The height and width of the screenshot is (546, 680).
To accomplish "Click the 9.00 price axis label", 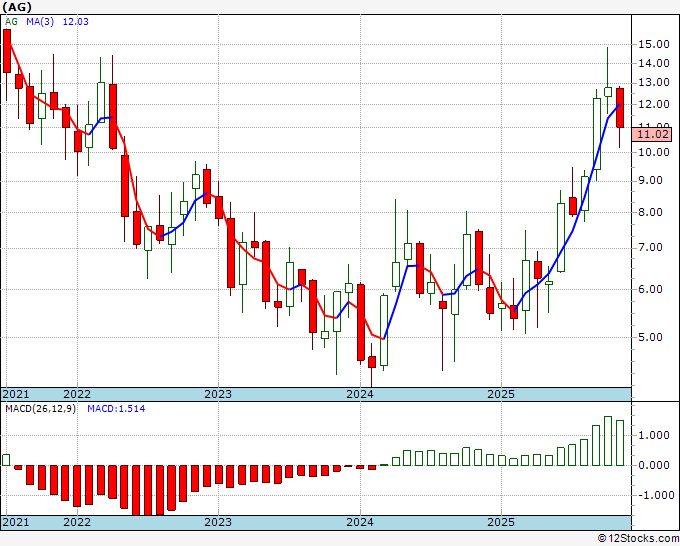I will (651, 181).
